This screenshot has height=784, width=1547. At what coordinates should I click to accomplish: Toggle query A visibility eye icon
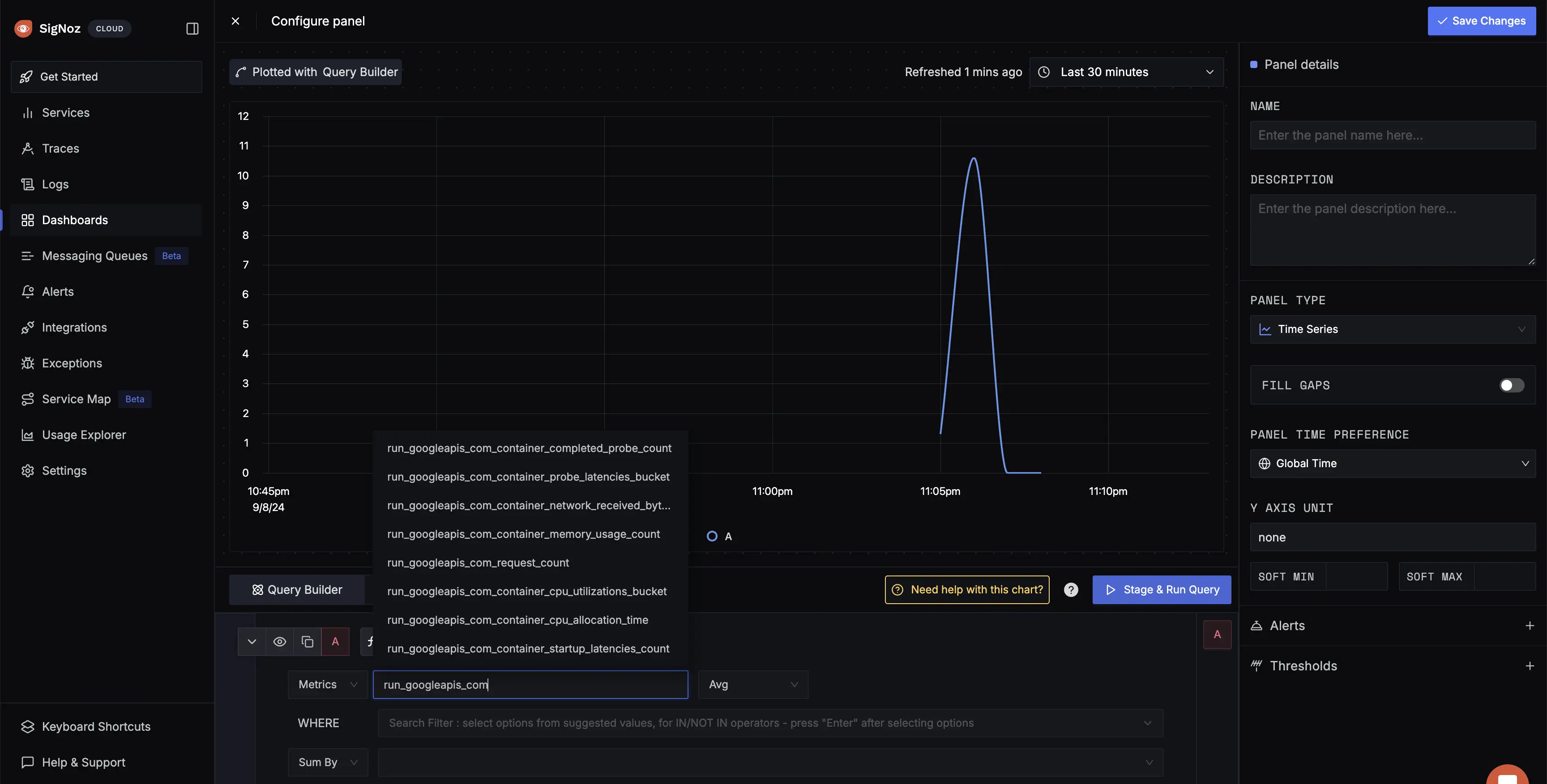[x=280, y=642]
